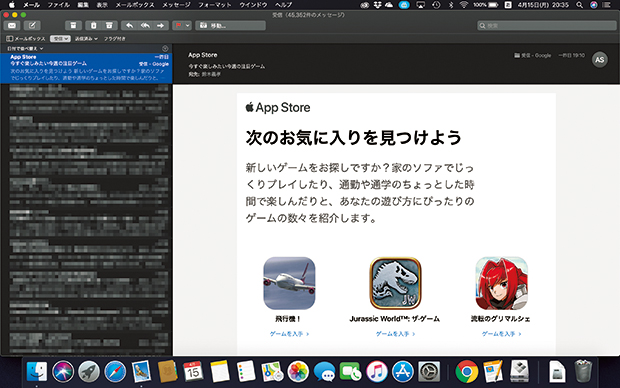Open iTunes from the Dock
This screenshot has width=620, height=388.
[x=376, y=372]
